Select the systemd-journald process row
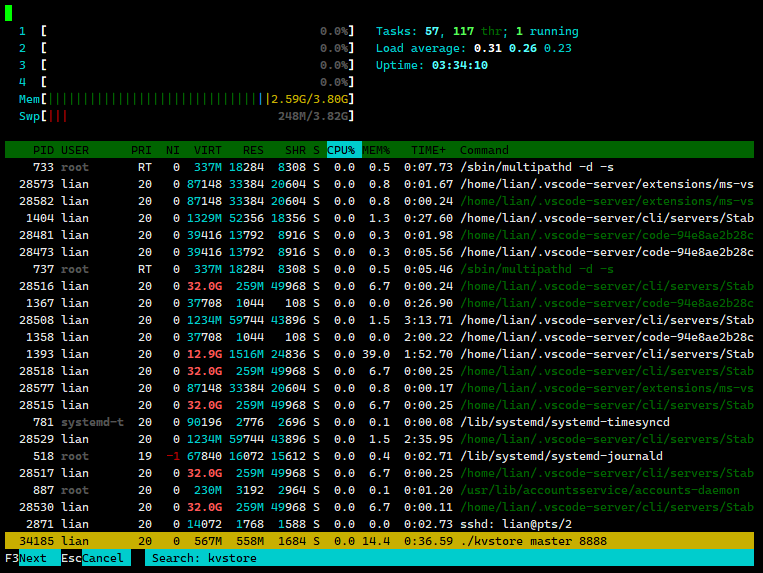Image resolution: width=763 pixels, height=573 pixels. (x=380, y=456)
